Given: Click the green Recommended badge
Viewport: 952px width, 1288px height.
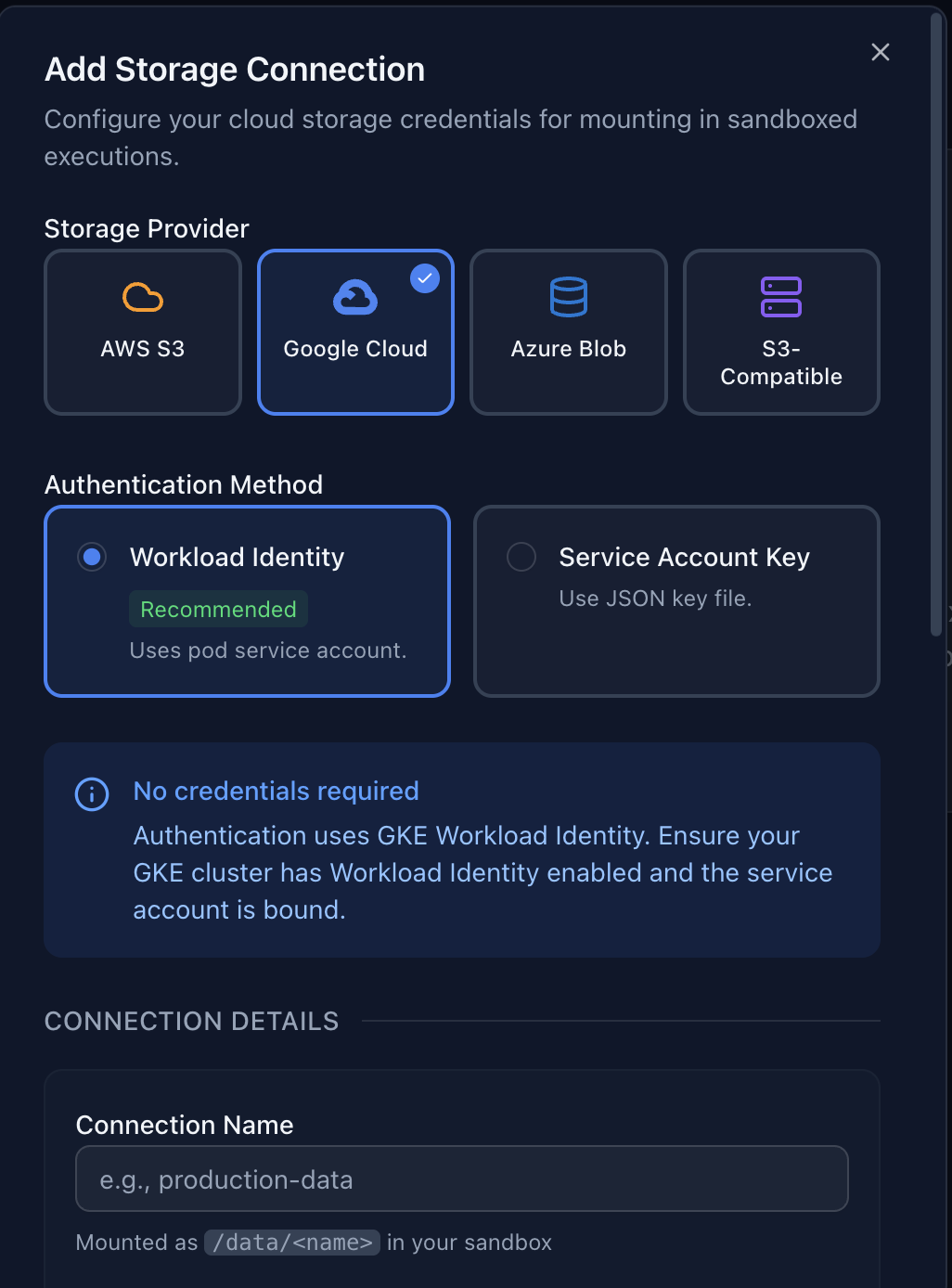Looking at the screenshot, I should [x=218, y=609].
